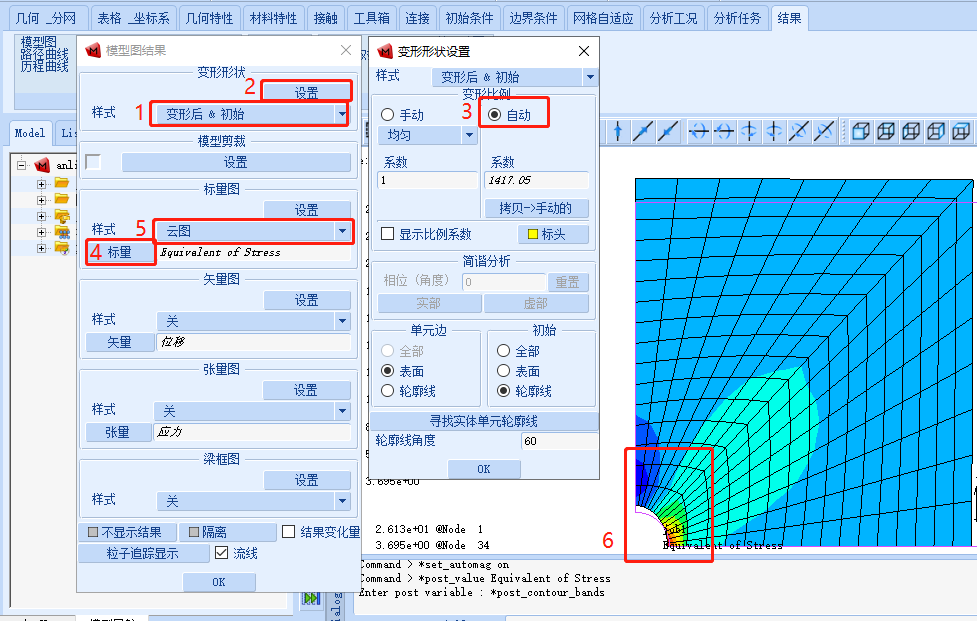Open the 标量图 样式 云图 dropdown
This screenshot has width=977, height=621.
point(343,231)
